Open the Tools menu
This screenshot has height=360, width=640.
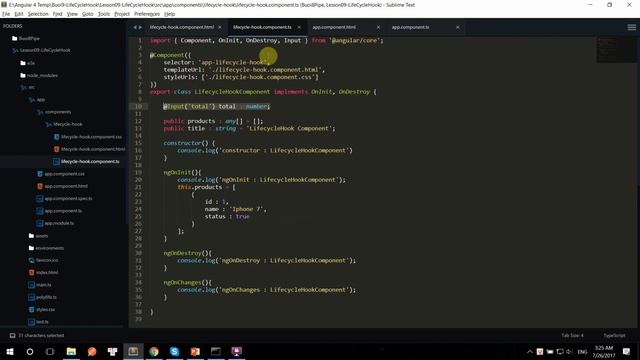click(x=104, y=14)
